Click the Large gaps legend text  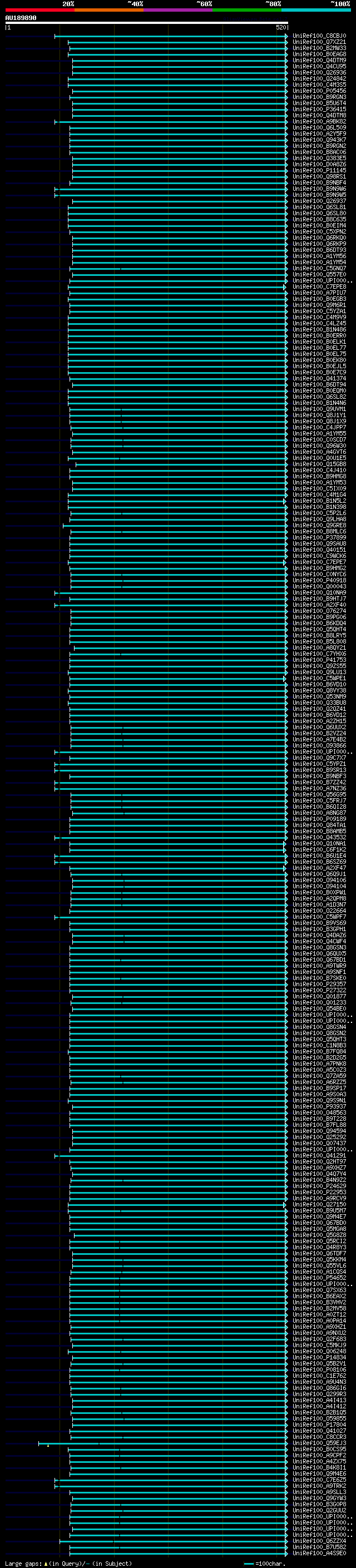point(68,1564)
